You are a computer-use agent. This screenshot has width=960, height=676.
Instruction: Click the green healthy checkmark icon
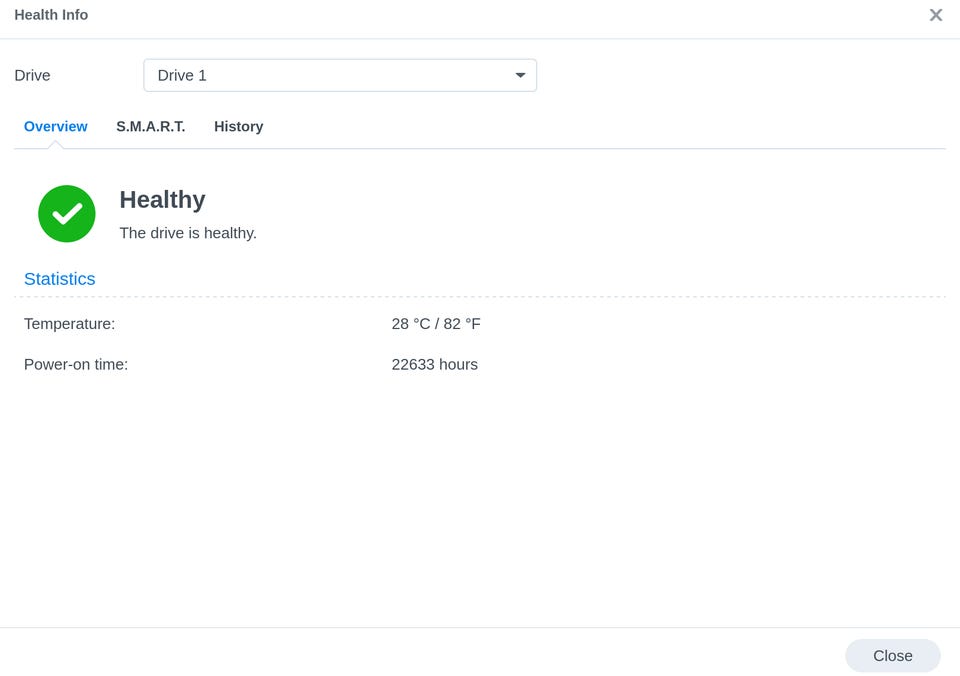tap(67, 214)
